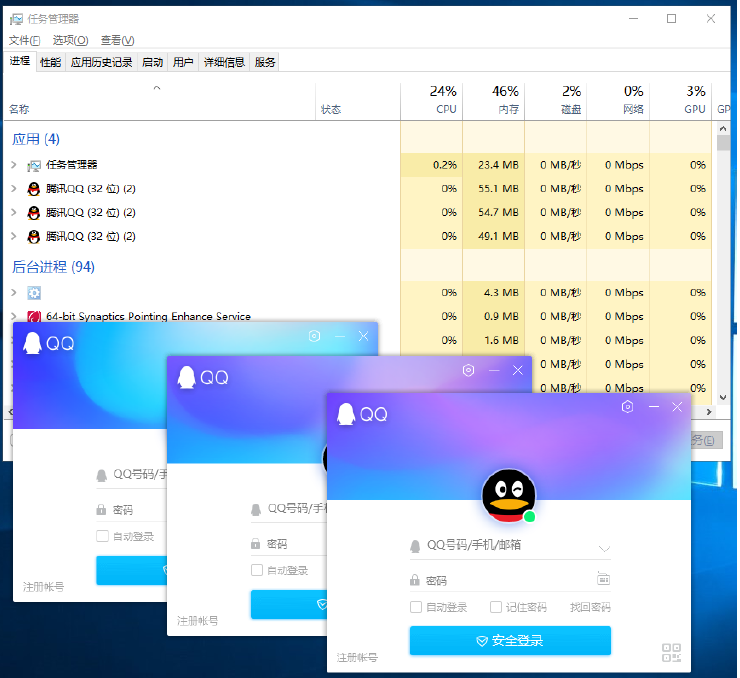Open settings gear in back QQ window

point(314,336)
